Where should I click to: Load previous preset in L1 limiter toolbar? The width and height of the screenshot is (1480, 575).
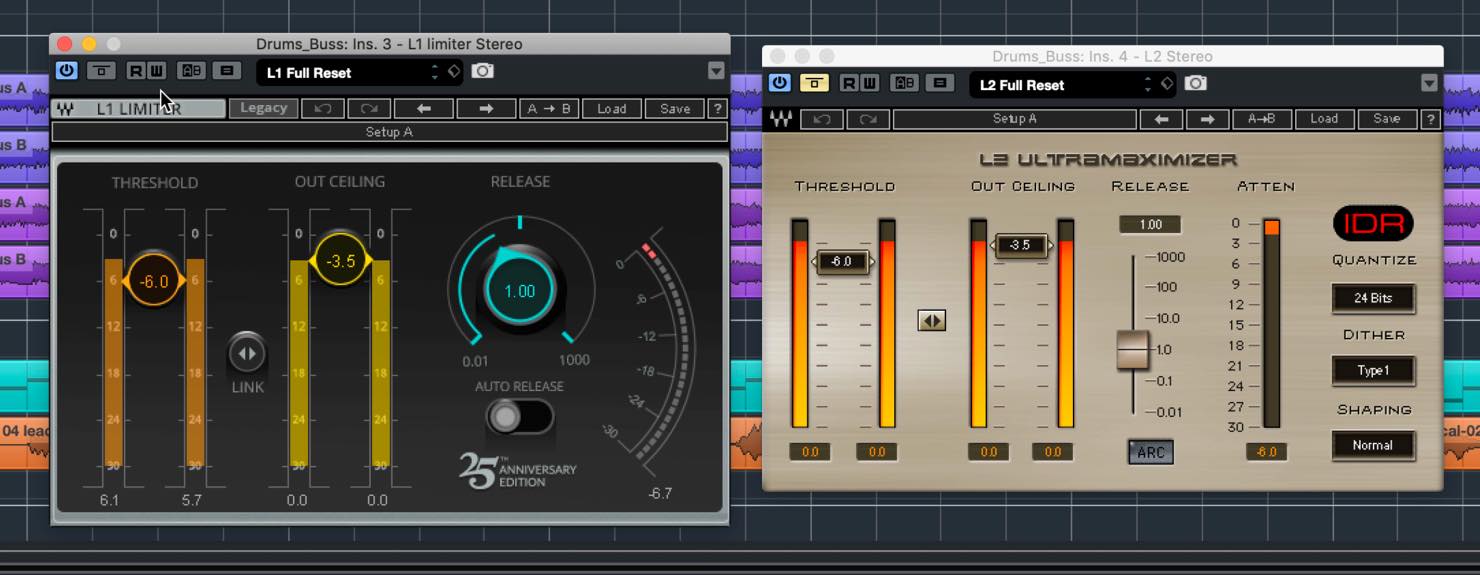point(424,108)
